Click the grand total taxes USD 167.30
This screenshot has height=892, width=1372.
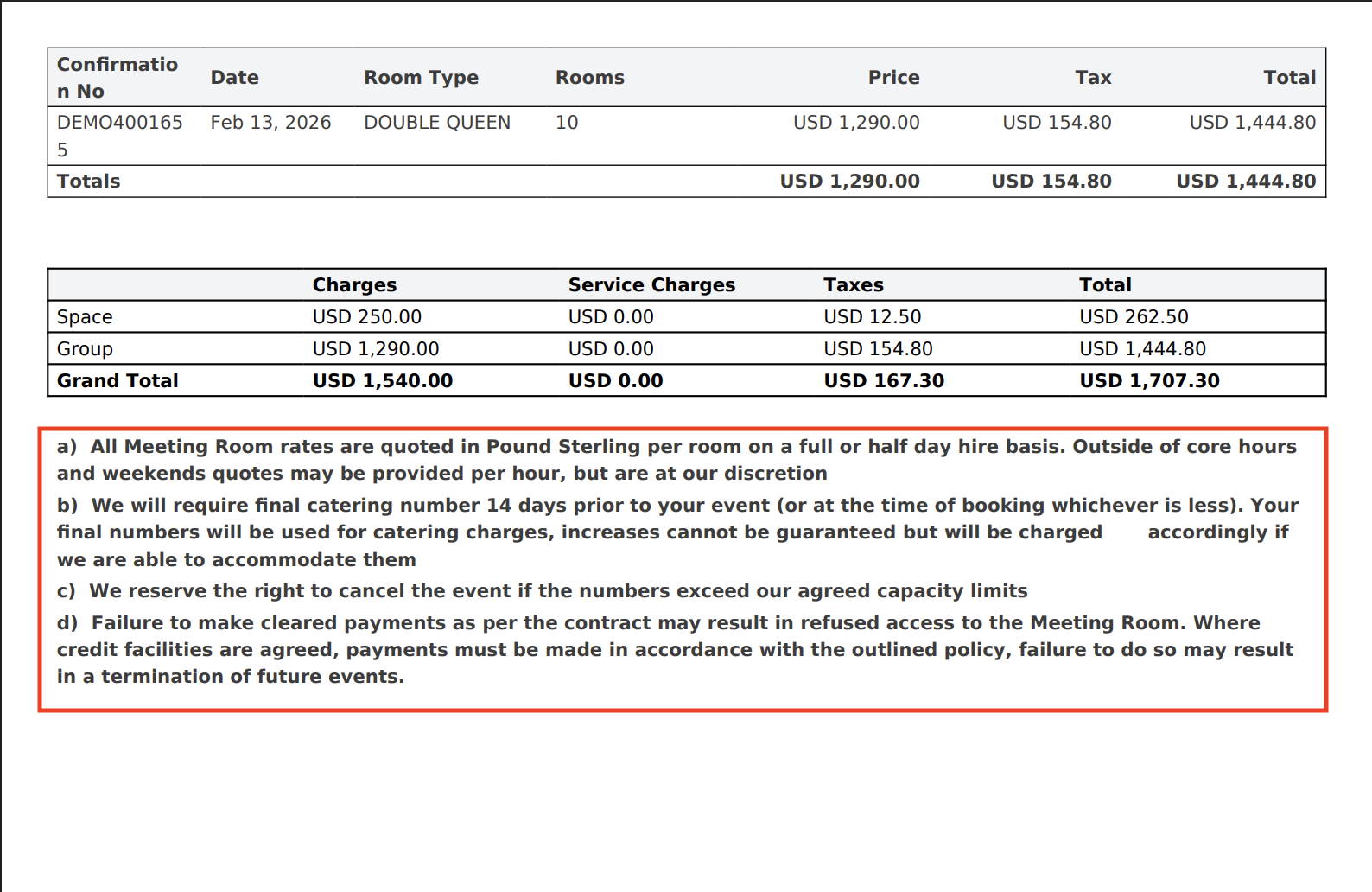point(883,381)
